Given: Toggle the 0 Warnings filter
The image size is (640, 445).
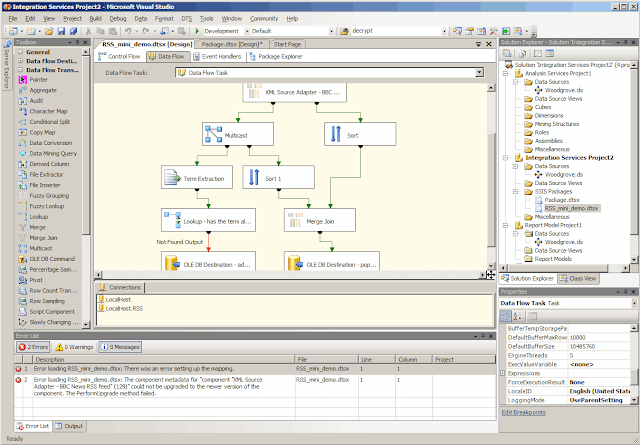Looking at the screenshot, I should 74,347.
